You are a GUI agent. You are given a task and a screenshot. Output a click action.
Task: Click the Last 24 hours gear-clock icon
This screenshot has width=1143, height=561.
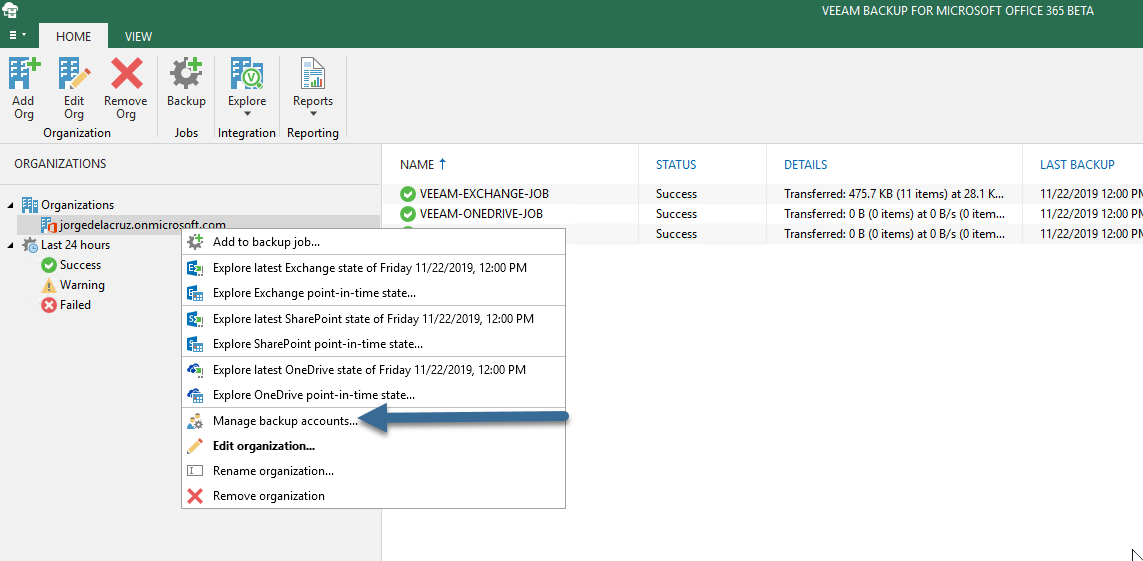[x=30, y=245]
